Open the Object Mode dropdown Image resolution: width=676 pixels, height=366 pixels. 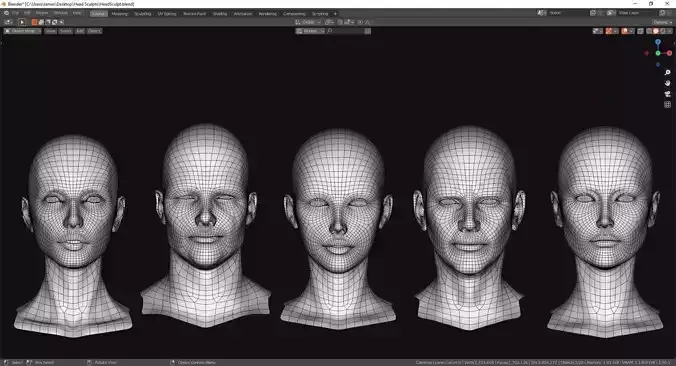[x=22, y=31]
